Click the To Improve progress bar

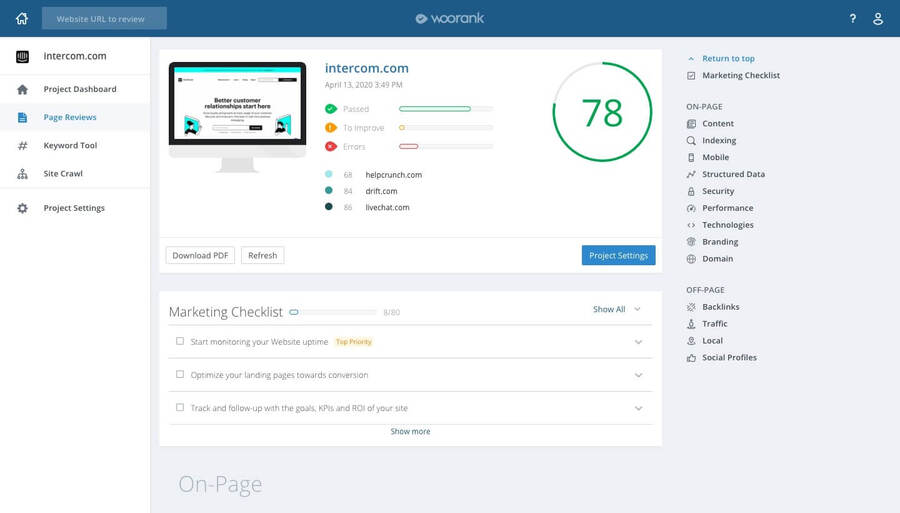446,127
